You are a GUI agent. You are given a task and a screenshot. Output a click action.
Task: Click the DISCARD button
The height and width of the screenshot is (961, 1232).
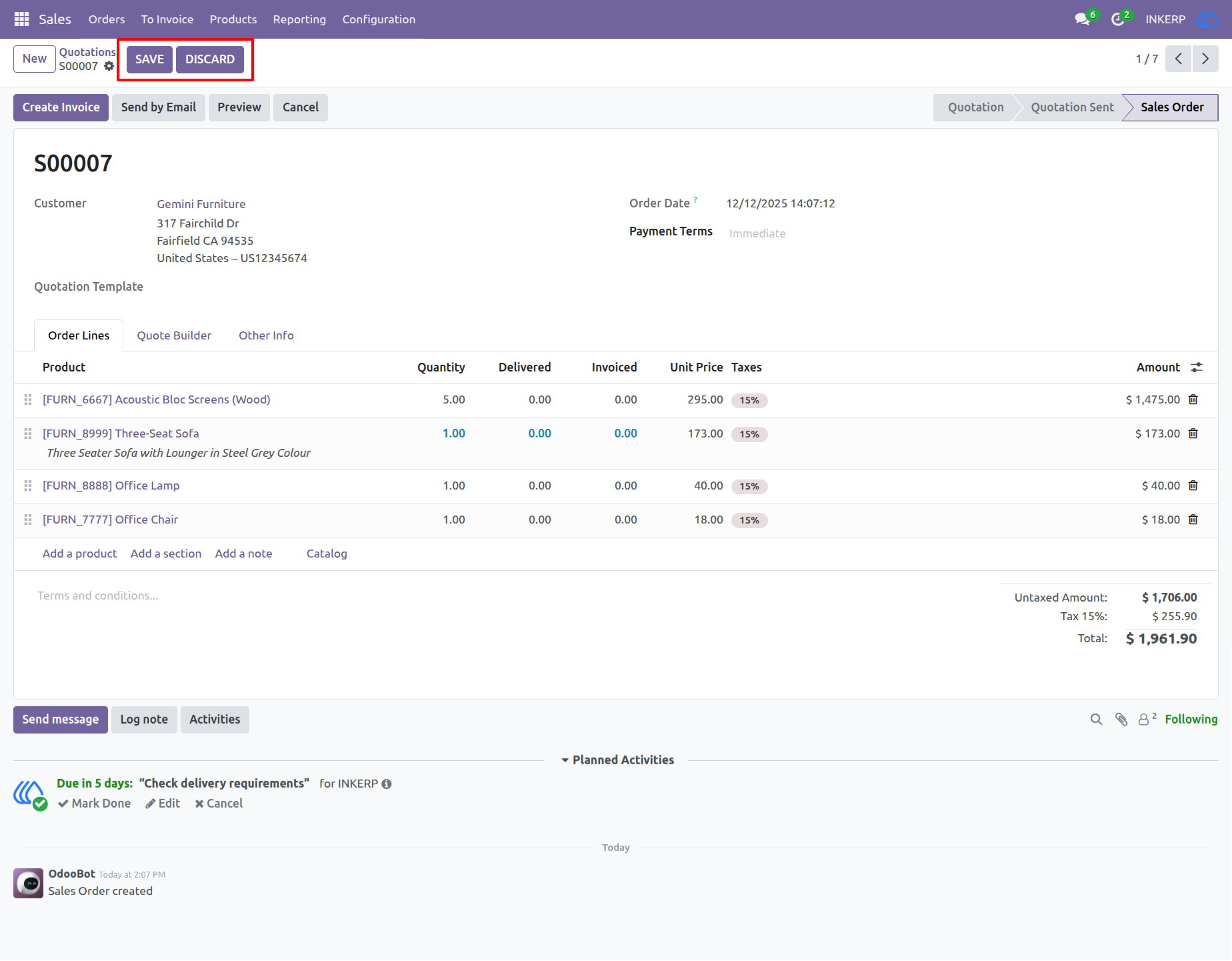(210, 59)
